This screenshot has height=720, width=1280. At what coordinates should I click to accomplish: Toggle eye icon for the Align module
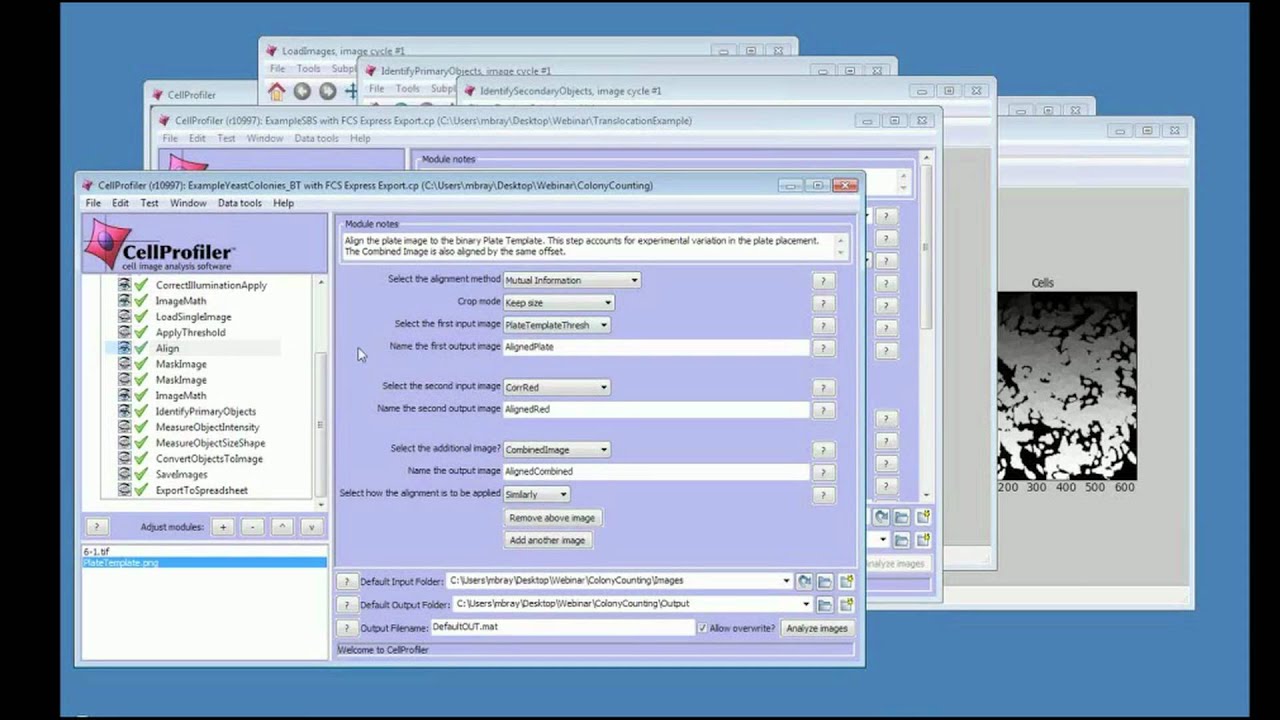pyautogui.click(x=125, y=348)
